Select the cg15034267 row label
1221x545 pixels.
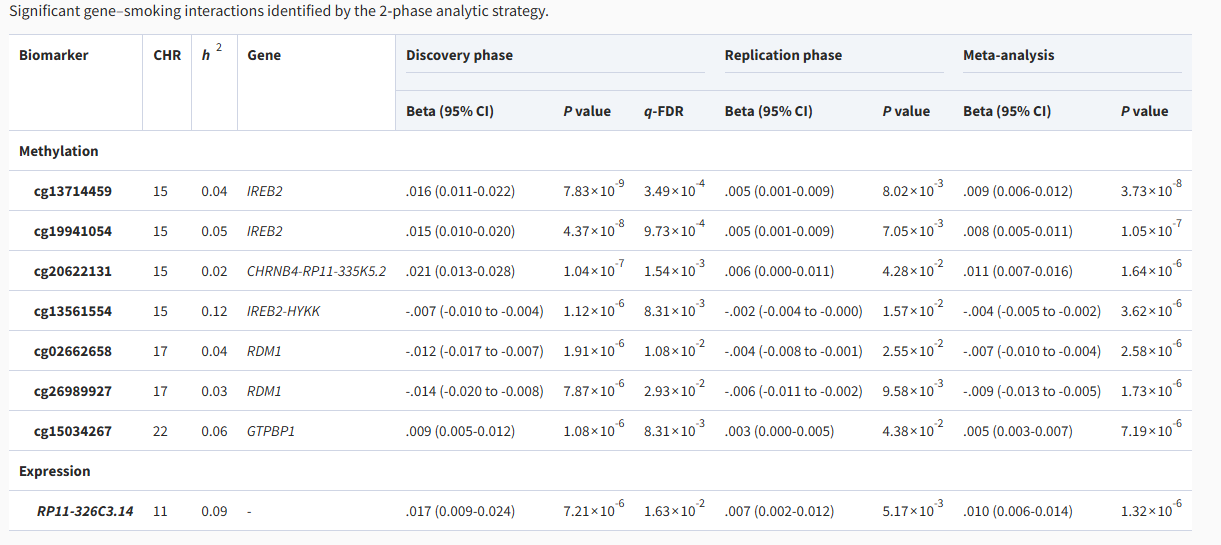click(x=73, y=431)
